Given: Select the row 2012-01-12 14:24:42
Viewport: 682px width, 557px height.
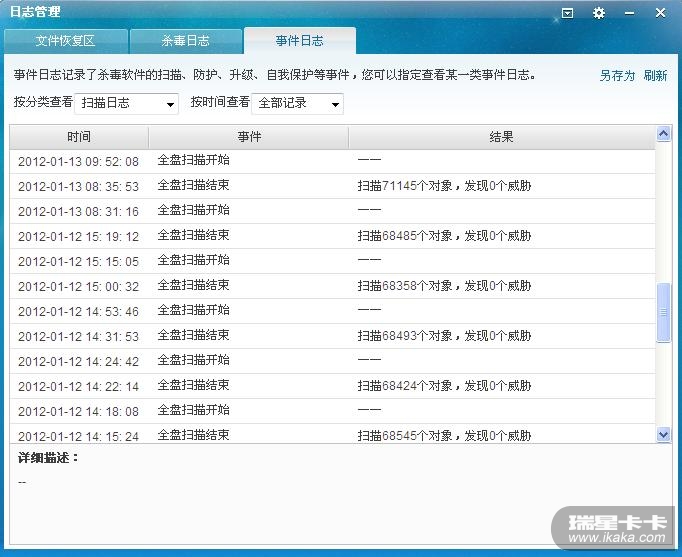Looking at the screenshot, I should click(332, 361).
